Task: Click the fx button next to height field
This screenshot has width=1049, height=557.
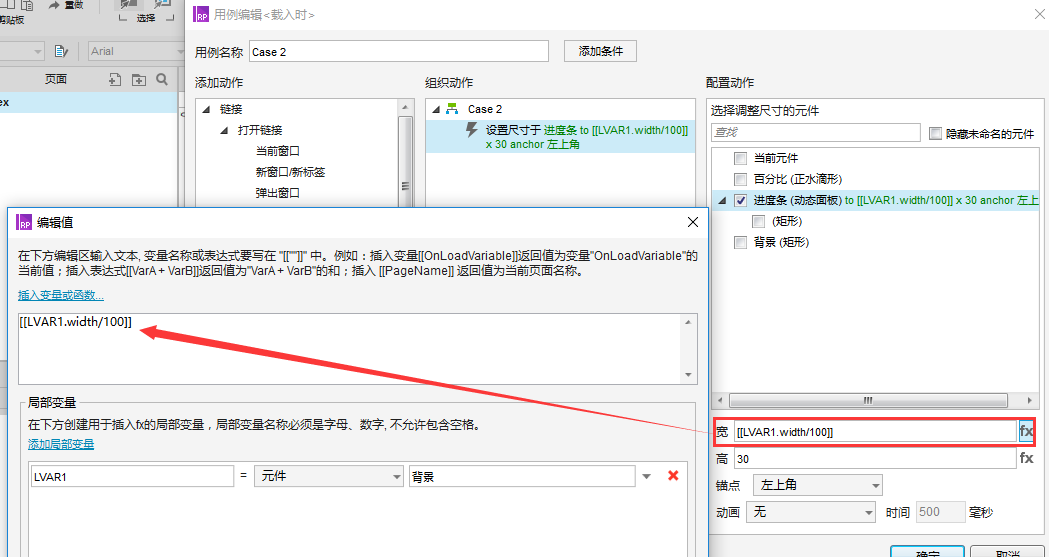Action: click(x=1026, y=458)
